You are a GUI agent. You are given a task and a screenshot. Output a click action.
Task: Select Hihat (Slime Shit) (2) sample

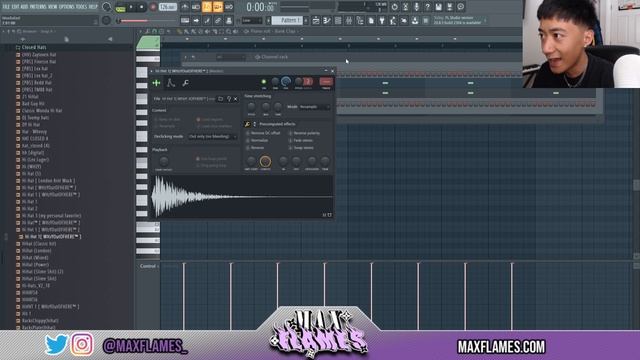42,271
